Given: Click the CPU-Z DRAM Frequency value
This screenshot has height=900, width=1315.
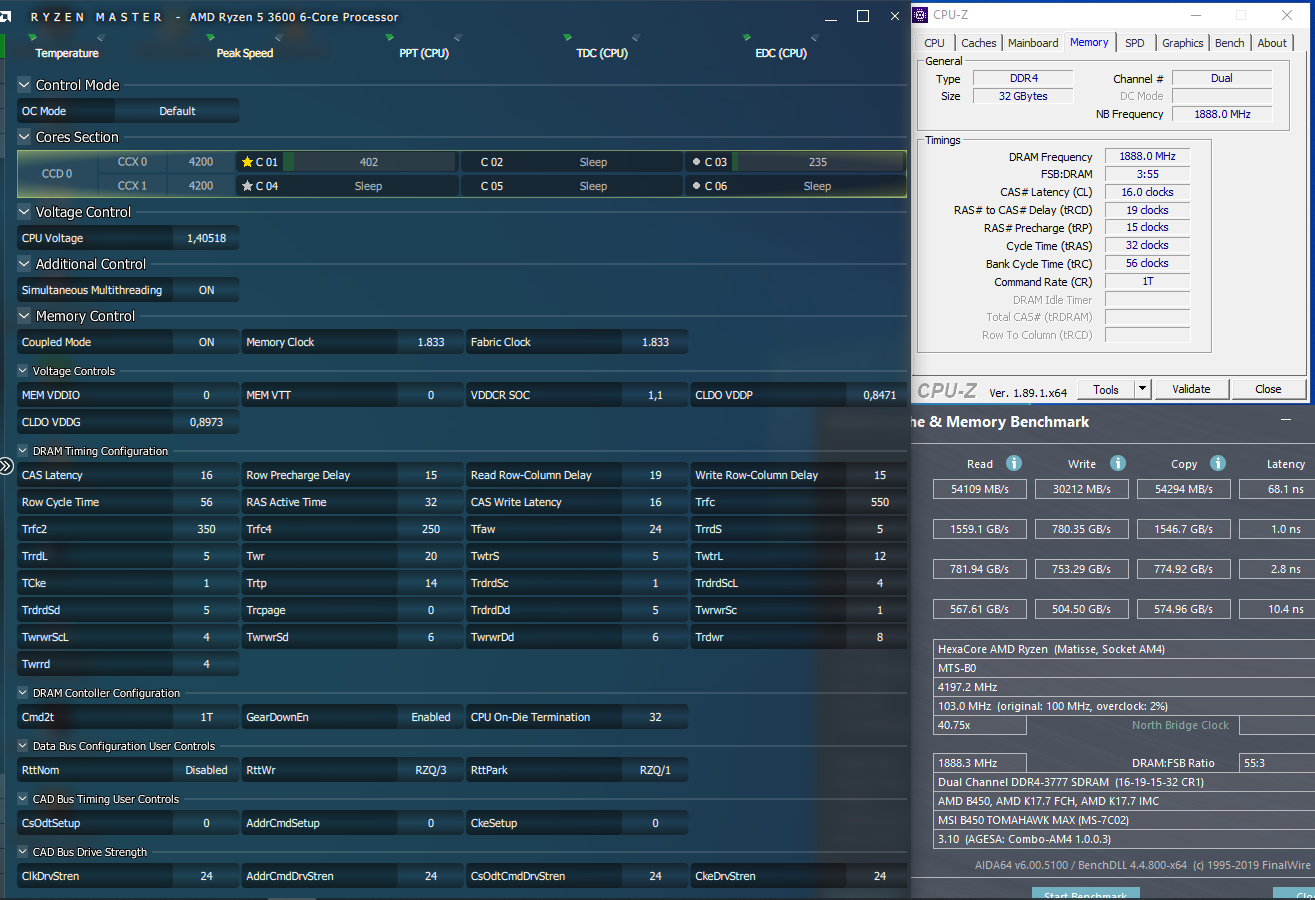Looking at the screenshot, I should pos(1147,156).
